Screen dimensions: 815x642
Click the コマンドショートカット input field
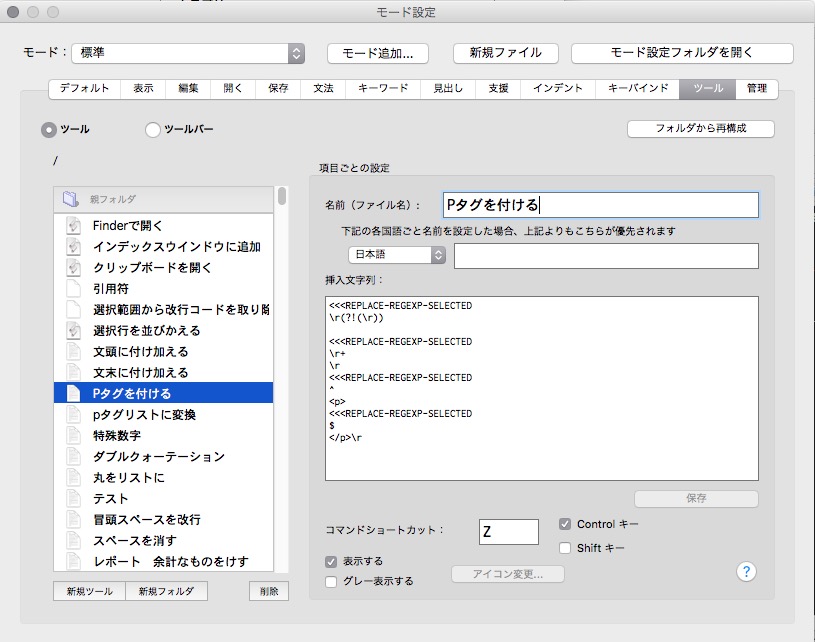[x=508, y=532]
